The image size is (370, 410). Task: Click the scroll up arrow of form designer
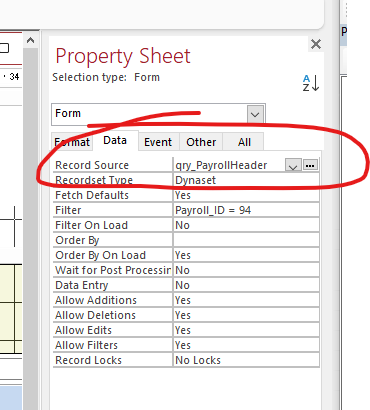point(30,40)
